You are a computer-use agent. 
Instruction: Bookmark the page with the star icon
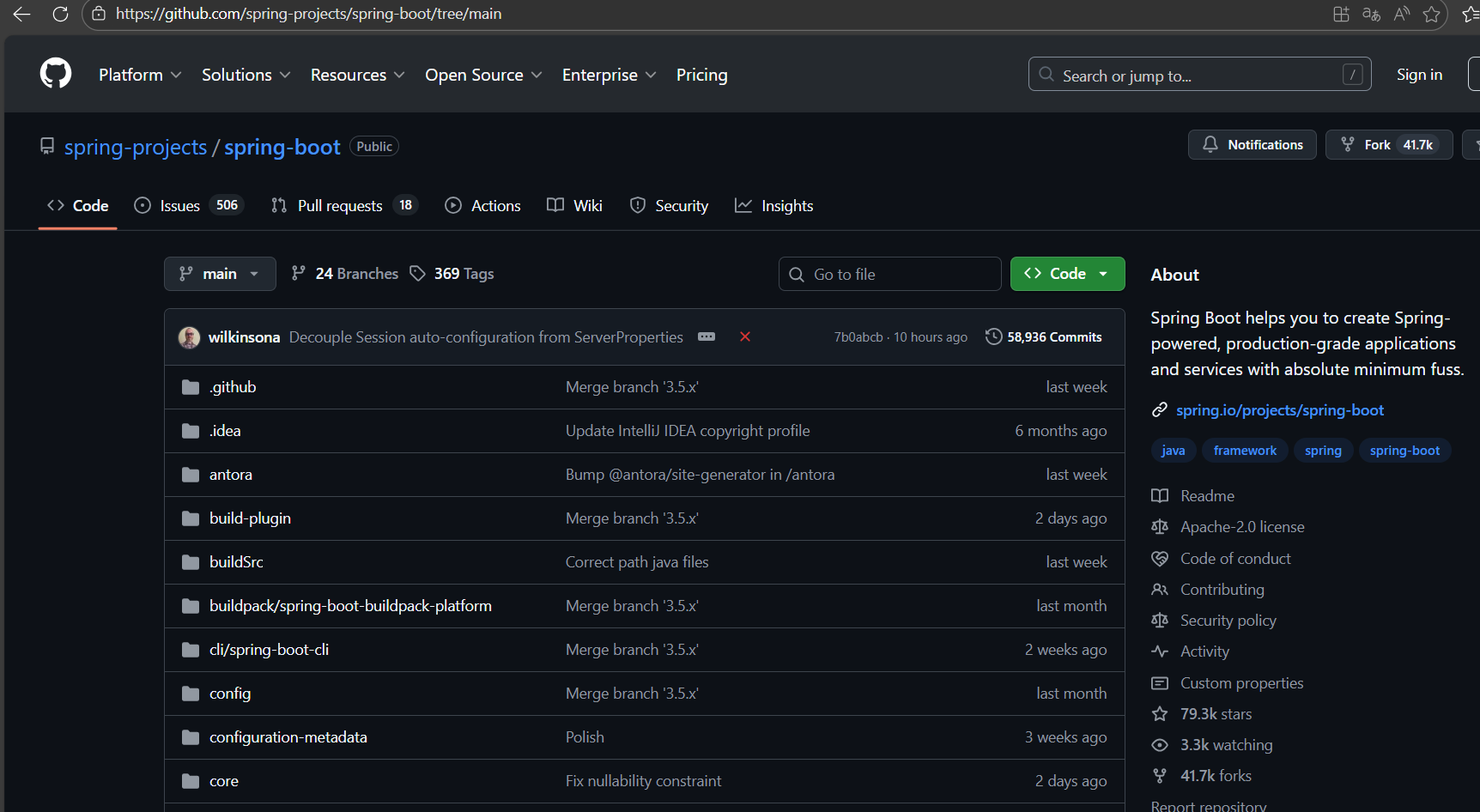pos(1431,14)
